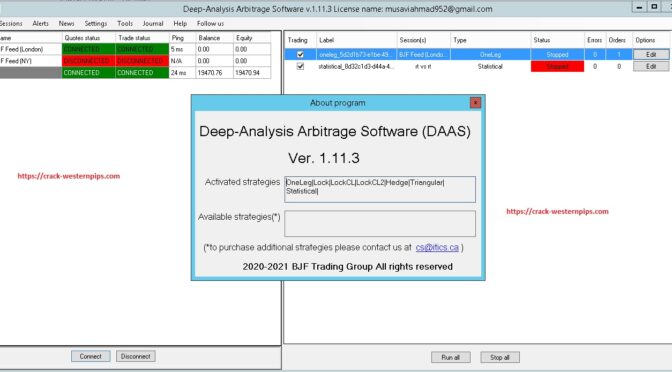Minimize the main application window
672x372 pixels.
click(x=639, y=7)
